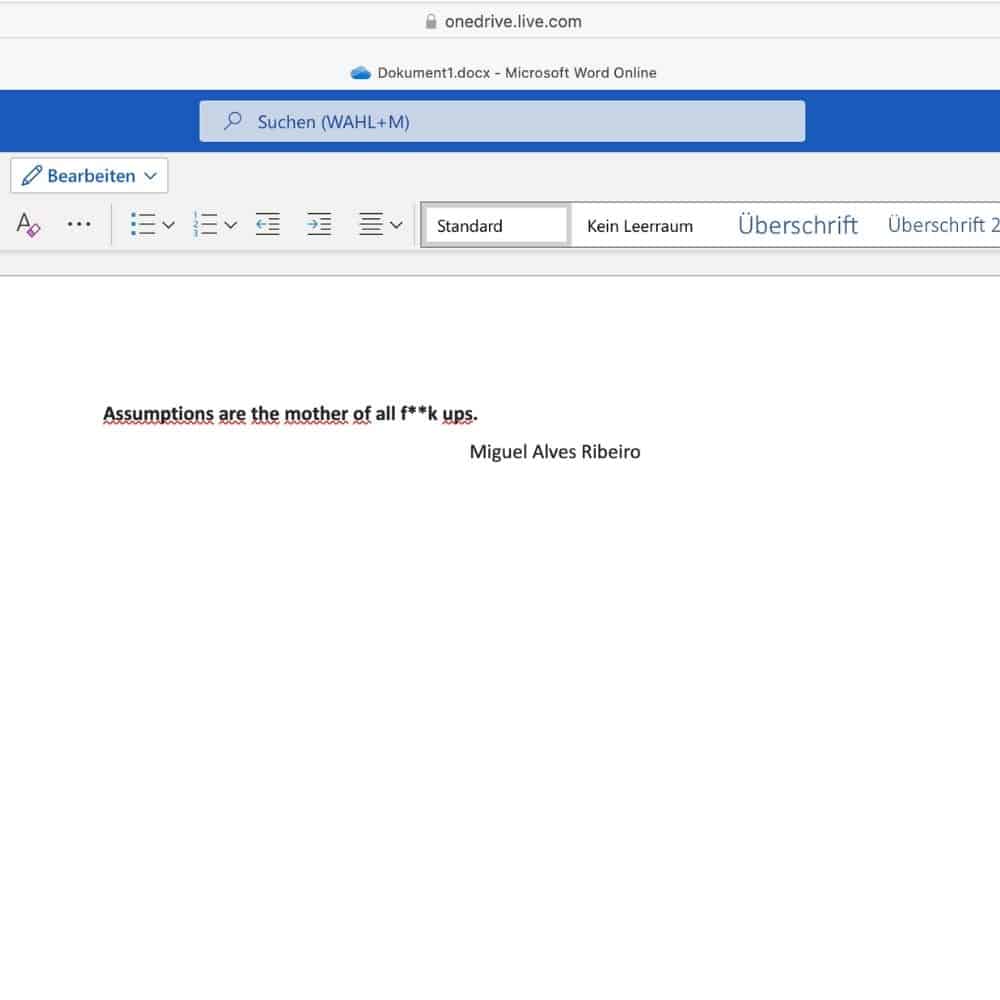The image size is (1000, 1000).
Task: Select the Kein Leerraum style
Action: pos(640,226)
